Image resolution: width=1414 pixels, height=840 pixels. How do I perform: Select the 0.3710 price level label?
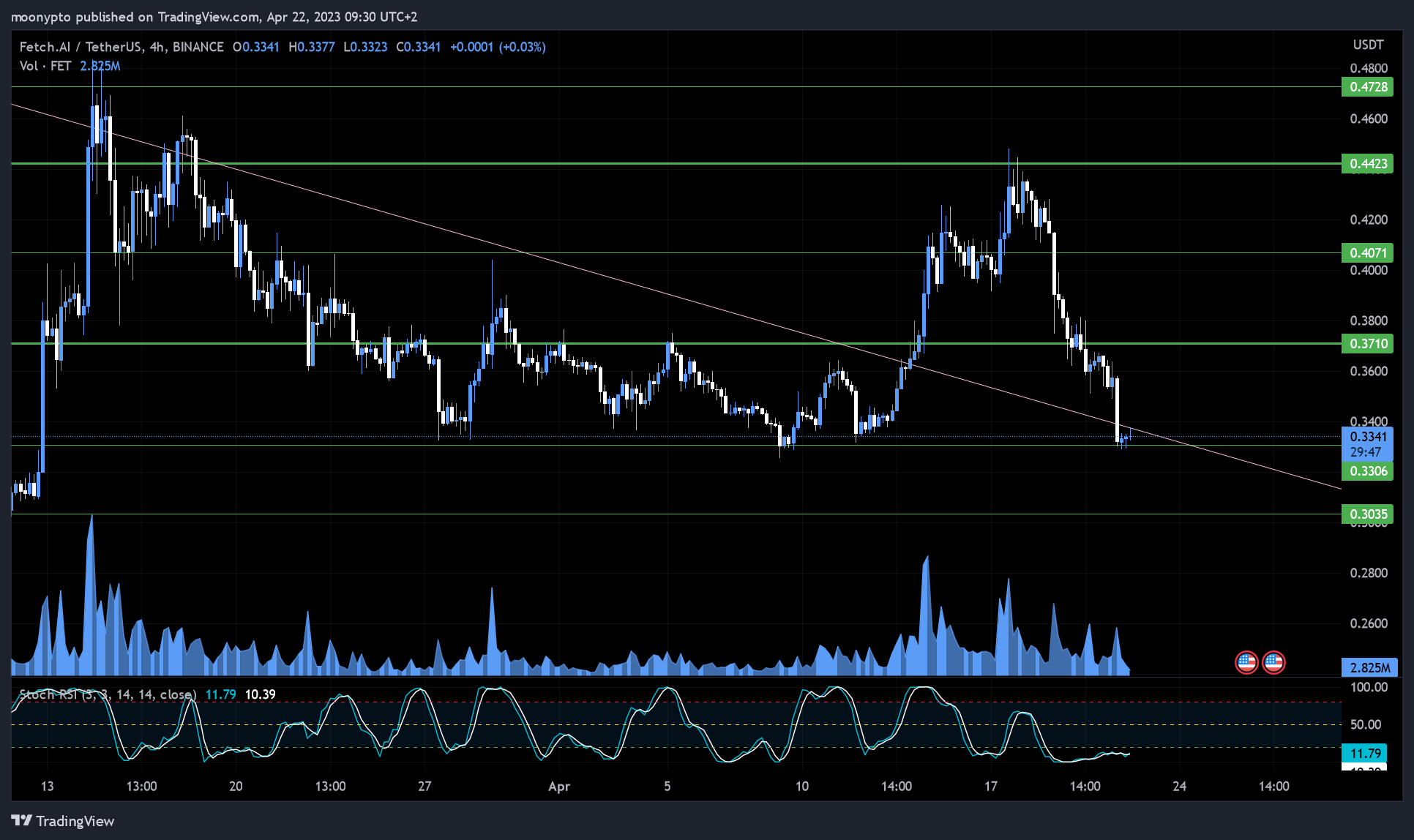pyautogui.click(x=1367, y=344)
